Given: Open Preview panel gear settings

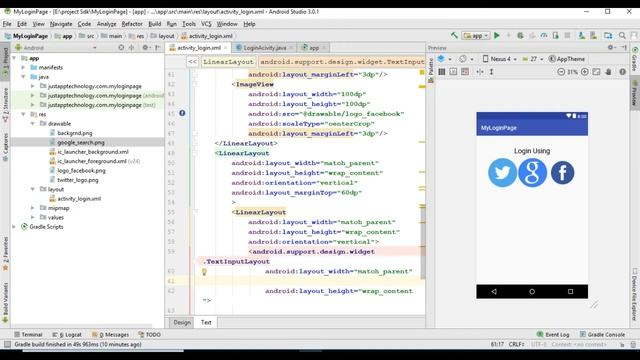Looking at the screenshot, I should click(611, 48).
